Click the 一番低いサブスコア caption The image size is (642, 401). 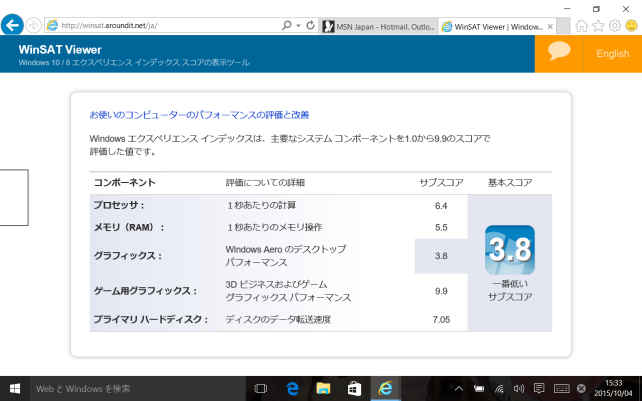510,290
